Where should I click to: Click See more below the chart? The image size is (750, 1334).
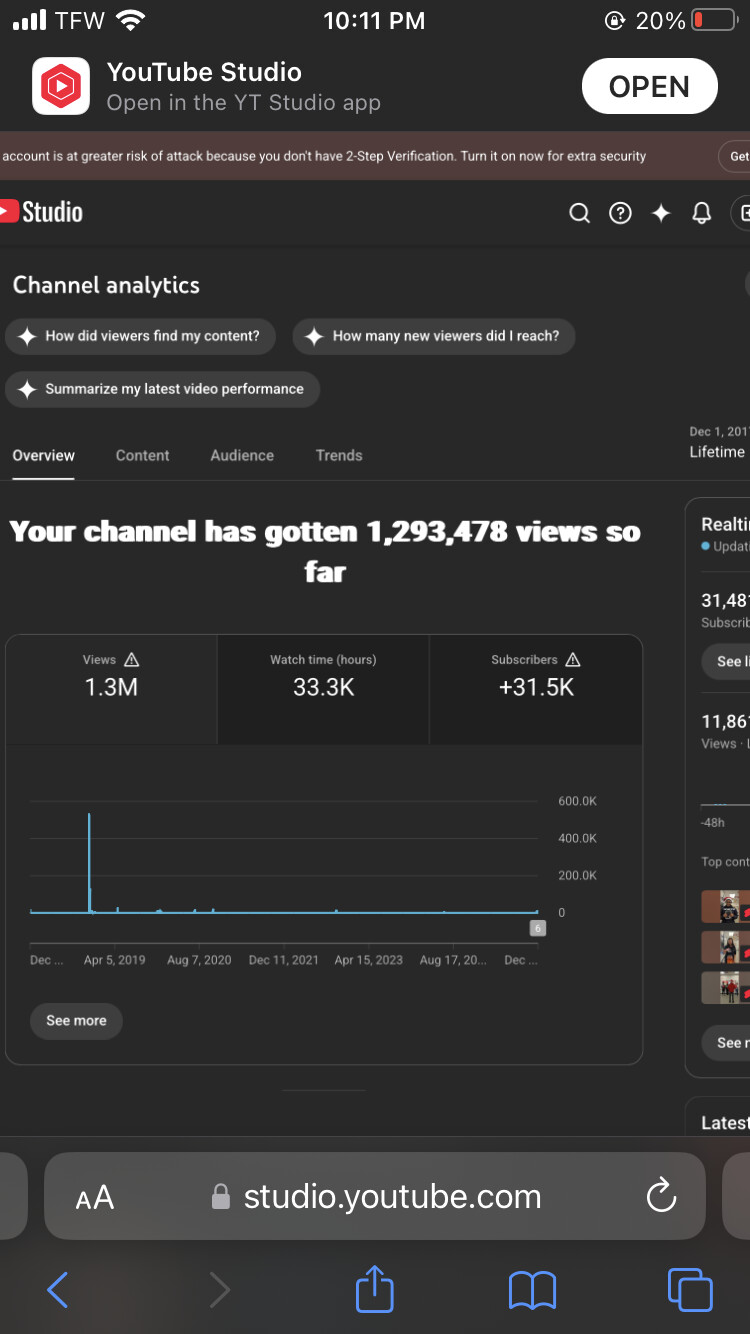click(76, 1021)
